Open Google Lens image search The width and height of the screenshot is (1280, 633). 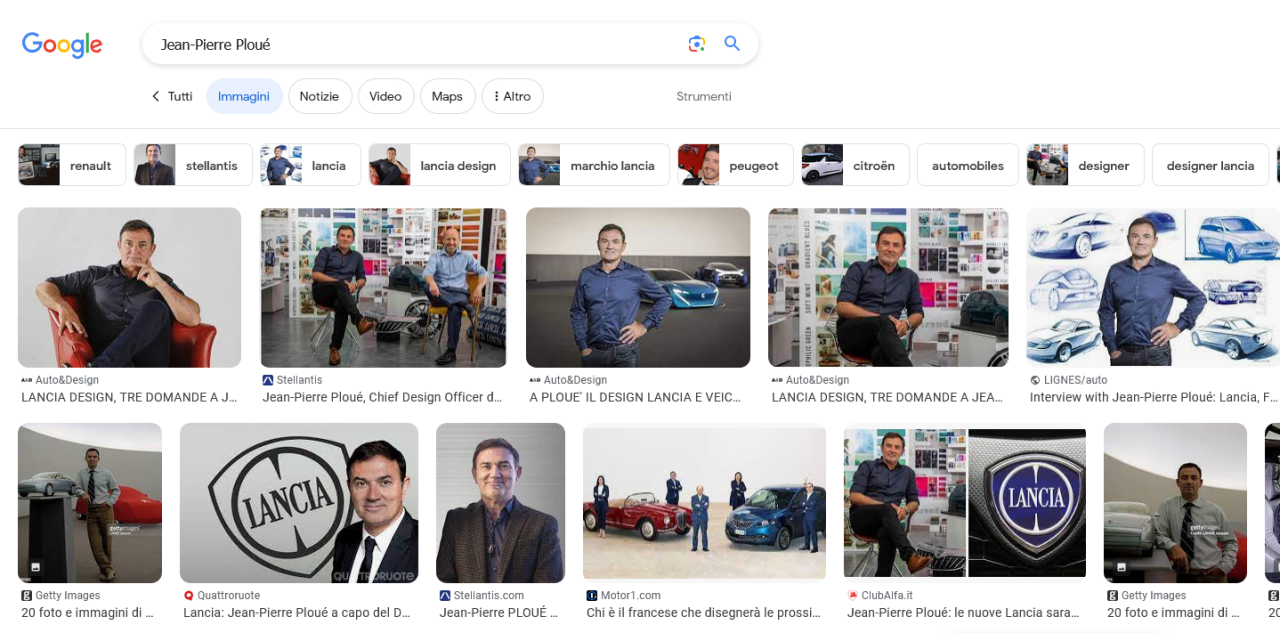coord(697,44)
